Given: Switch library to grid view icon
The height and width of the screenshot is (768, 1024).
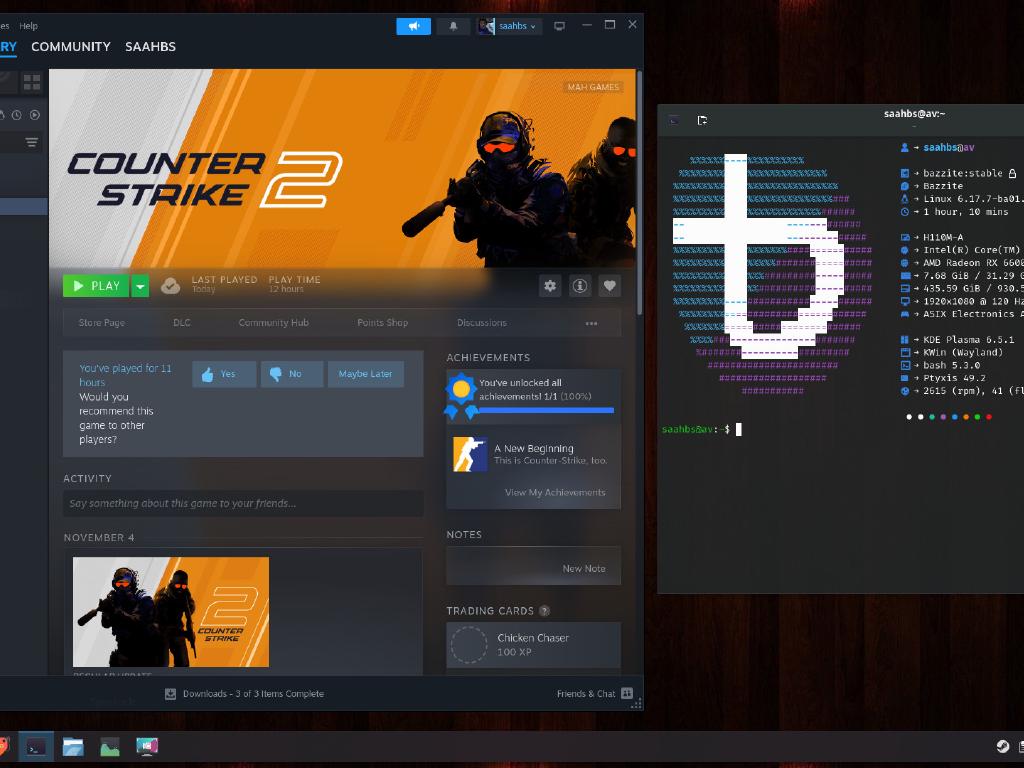Looking at the screenshot, I should pyautogui.click(x=32, y=82).
